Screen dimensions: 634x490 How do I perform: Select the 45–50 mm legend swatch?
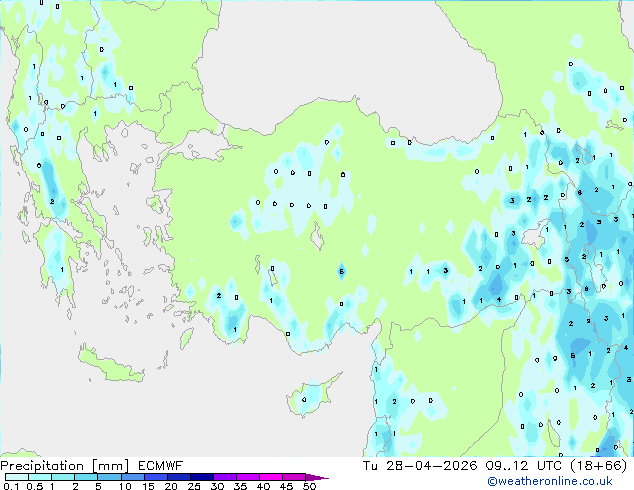click(294, 477)
